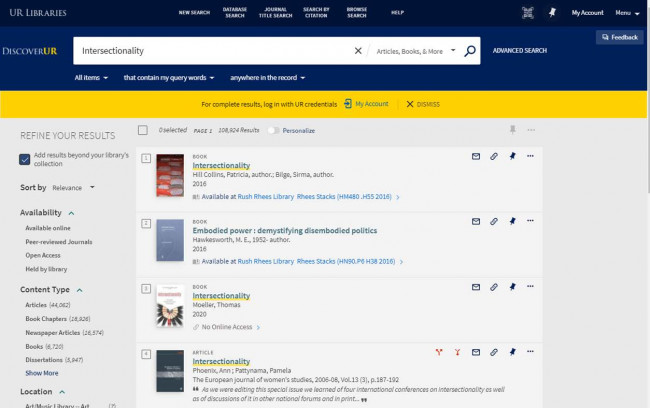
Task: Click the magnifier search icon
Action: click(x=470, y=50)
